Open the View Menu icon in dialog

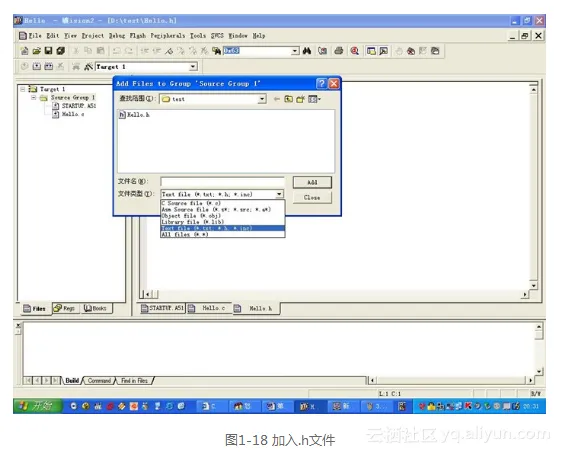tap(314, 99)
